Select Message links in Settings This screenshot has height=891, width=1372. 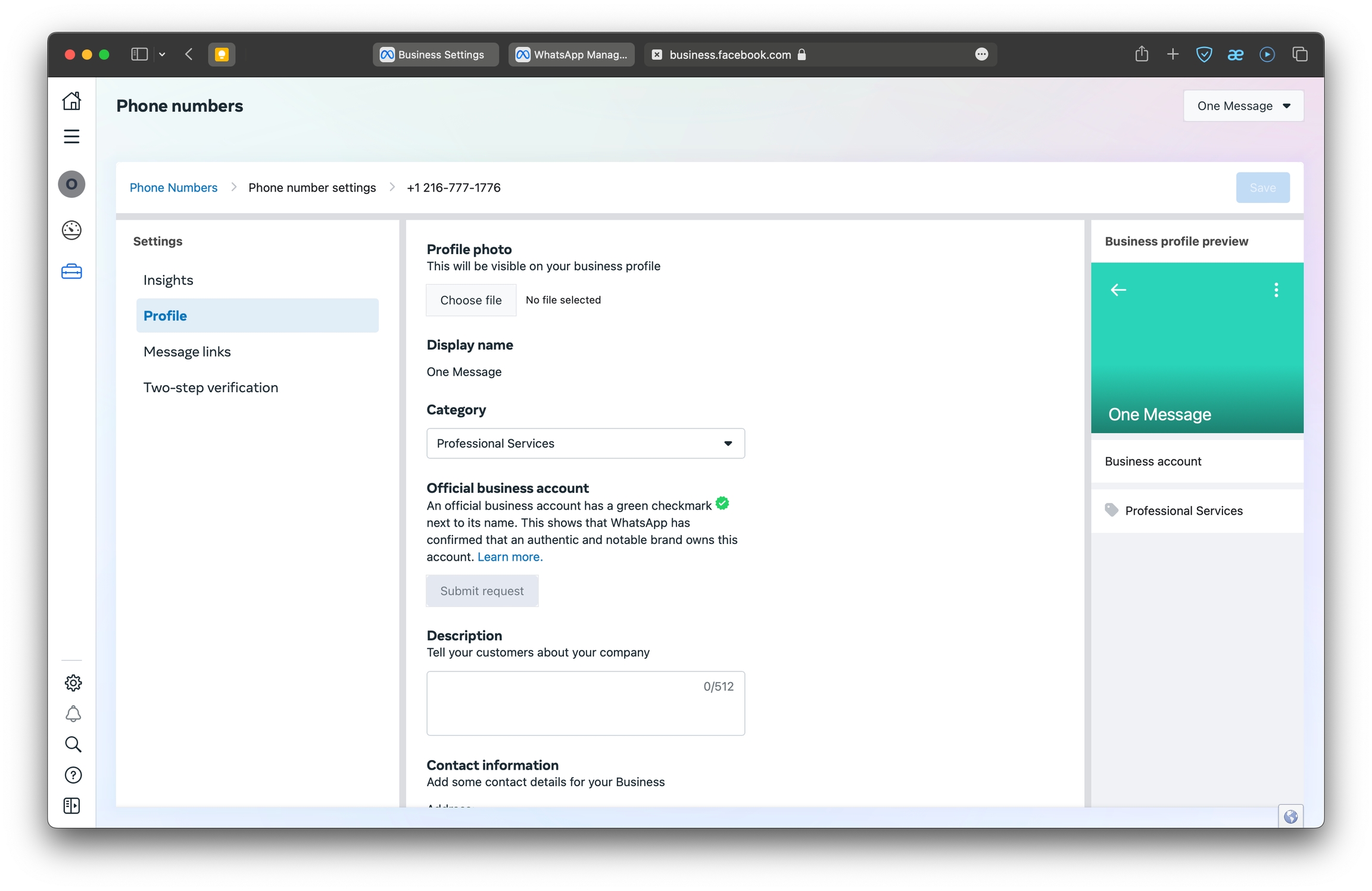click(187, 352)
